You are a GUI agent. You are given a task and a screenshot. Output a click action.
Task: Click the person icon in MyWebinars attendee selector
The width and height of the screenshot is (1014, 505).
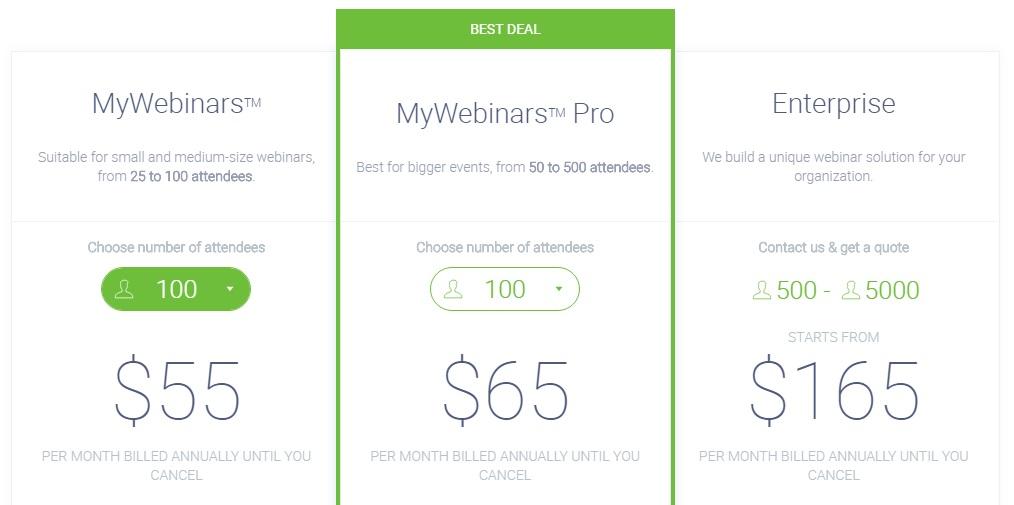coord(124,289)
